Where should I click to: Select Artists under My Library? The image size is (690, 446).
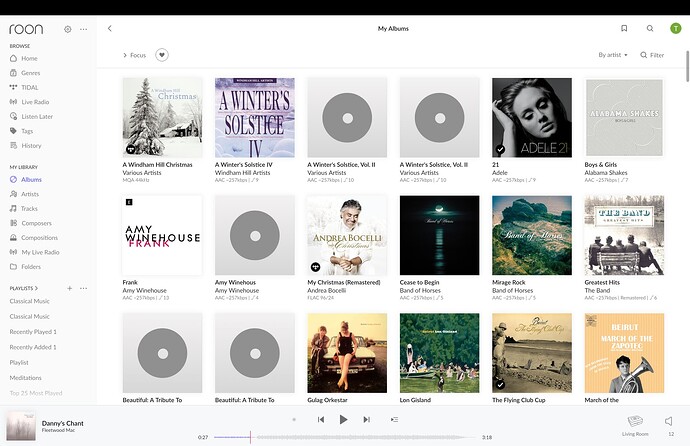point(25,194)
